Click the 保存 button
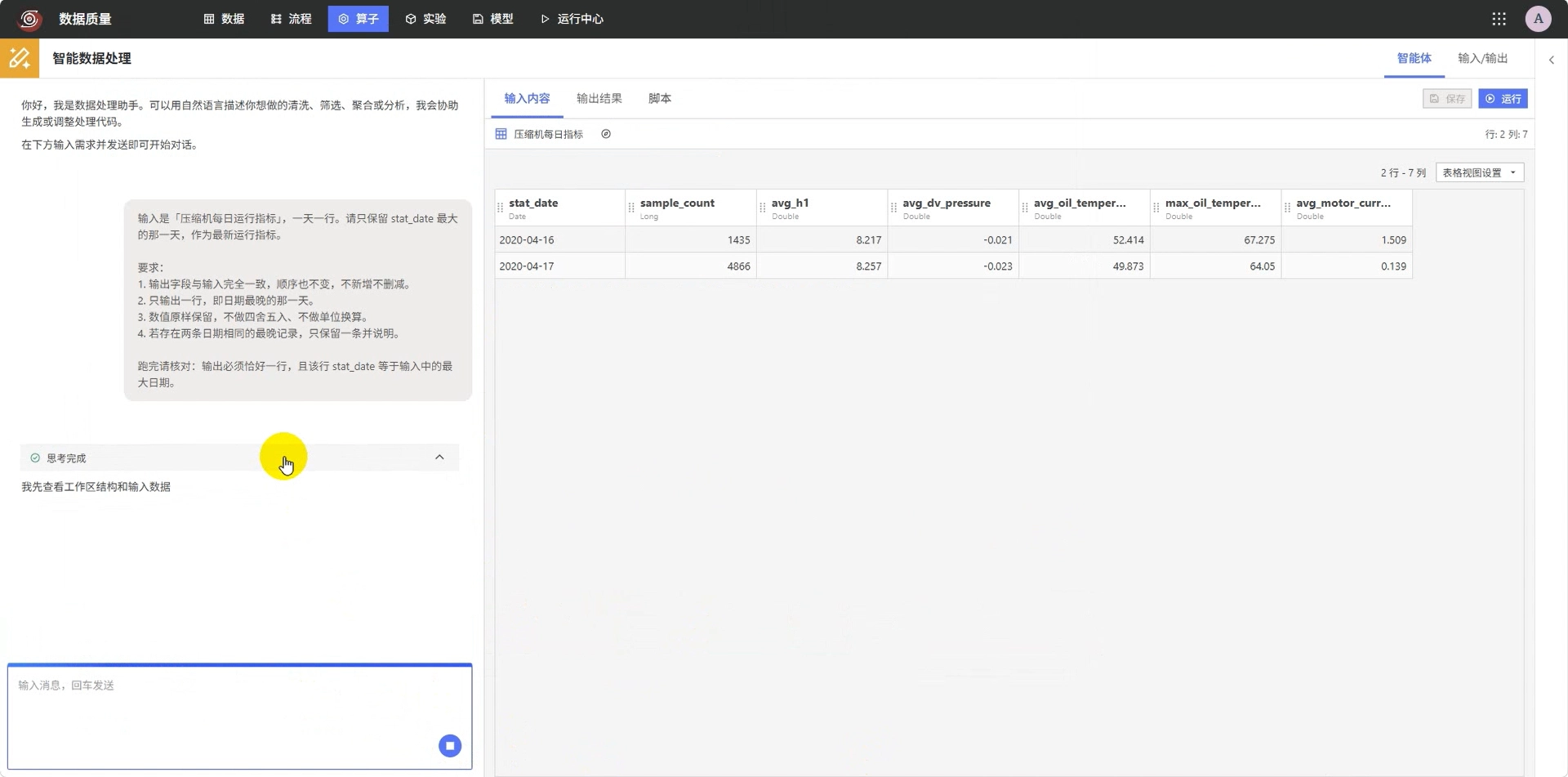1568x777 pixels. point(1446,98)
